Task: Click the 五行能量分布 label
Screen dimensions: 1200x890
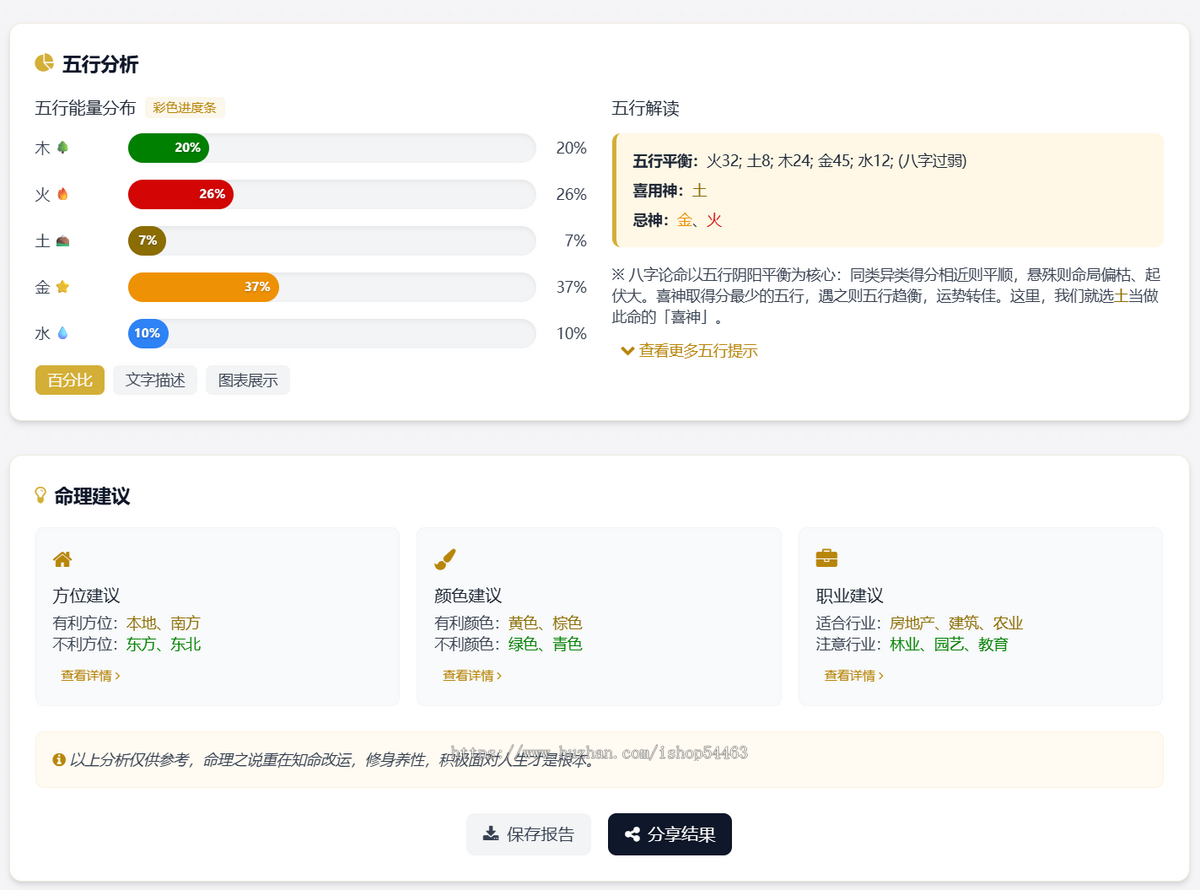Action: pyautogui.click(x=85, y=108)
